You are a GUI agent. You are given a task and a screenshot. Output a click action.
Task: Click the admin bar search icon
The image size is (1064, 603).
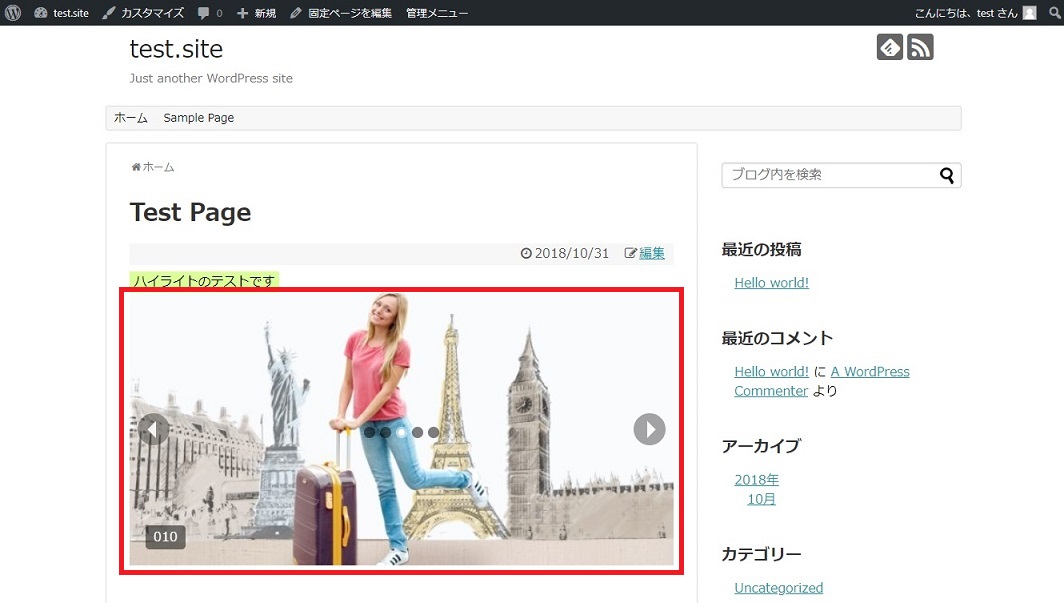[1052, 13]
